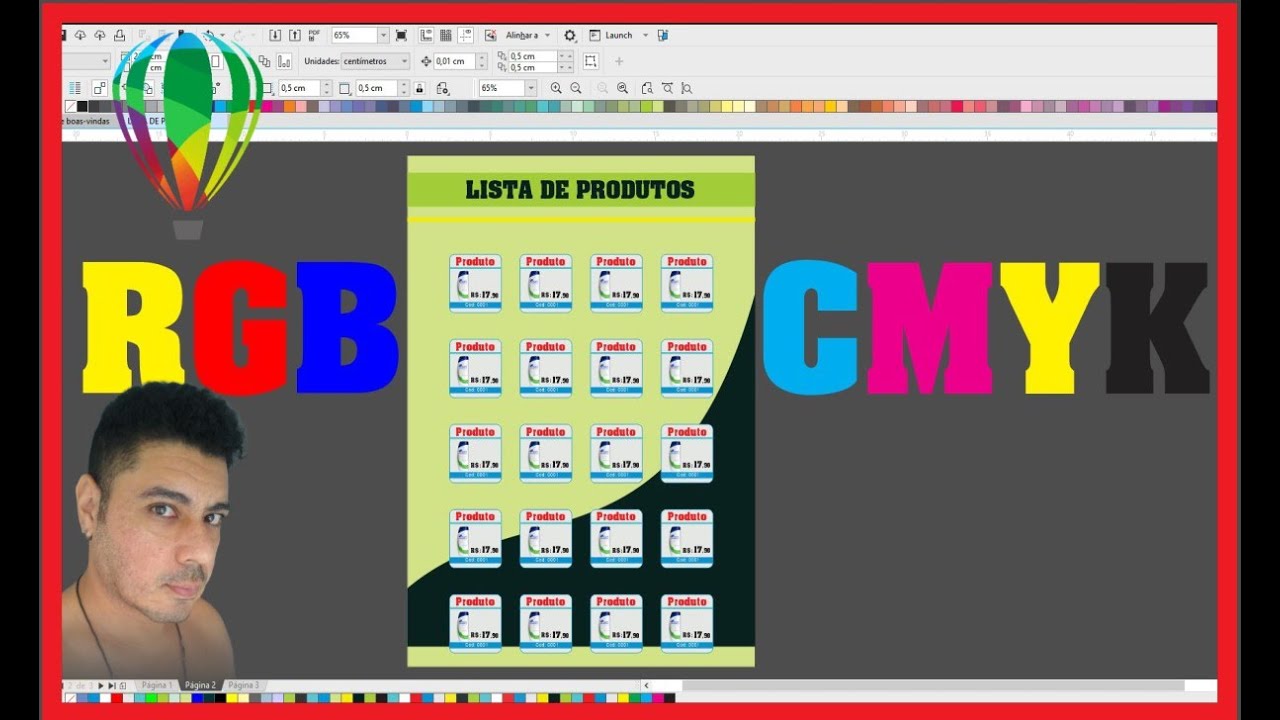1280x720 pixels.
Task: Click the no-color X swatch in bottom palette
Action: [x=71, y=698]
